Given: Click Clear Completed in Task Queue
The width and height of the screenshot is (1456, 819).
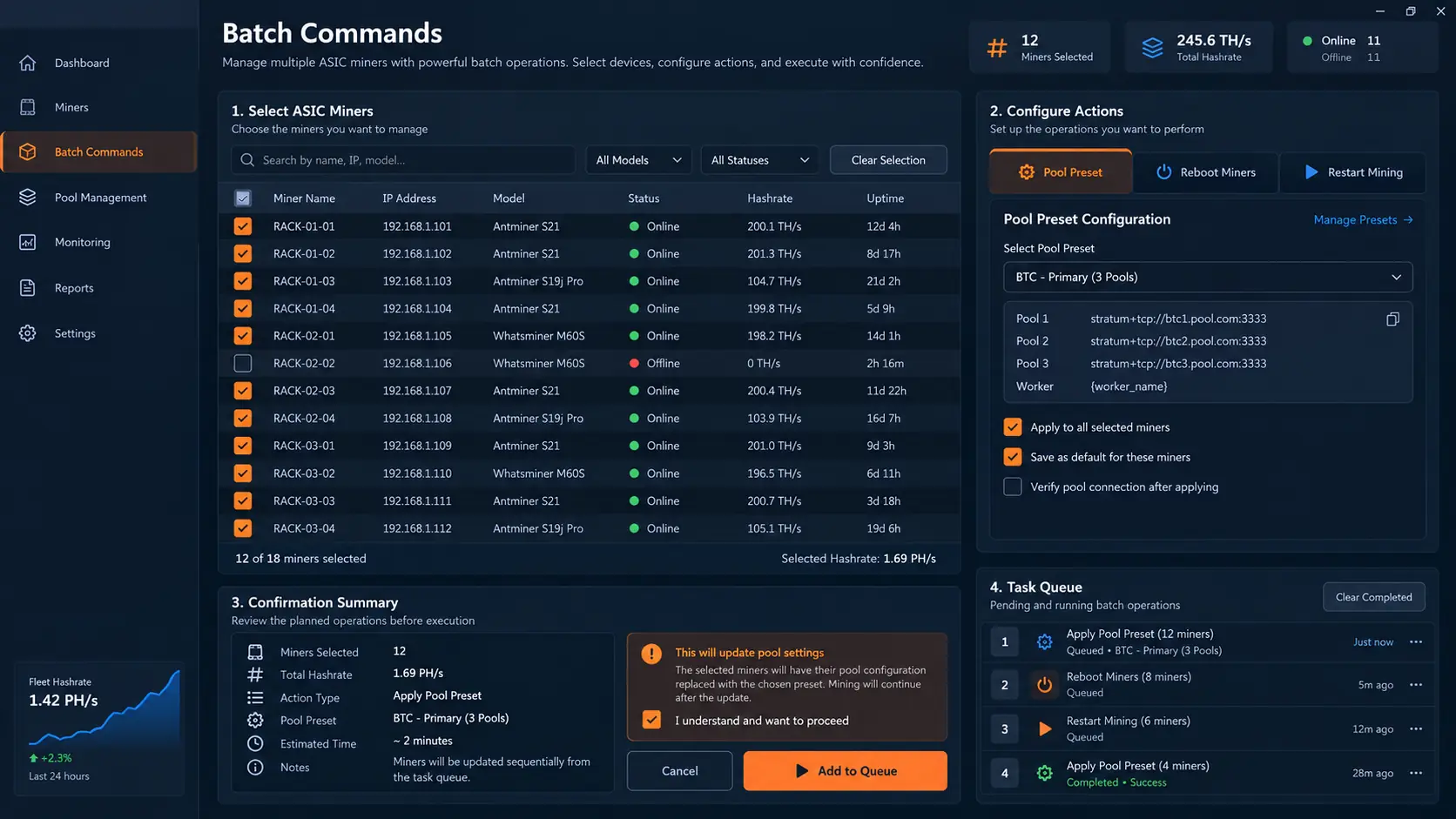Looking at the screenshot, I should click(1374, 597).
